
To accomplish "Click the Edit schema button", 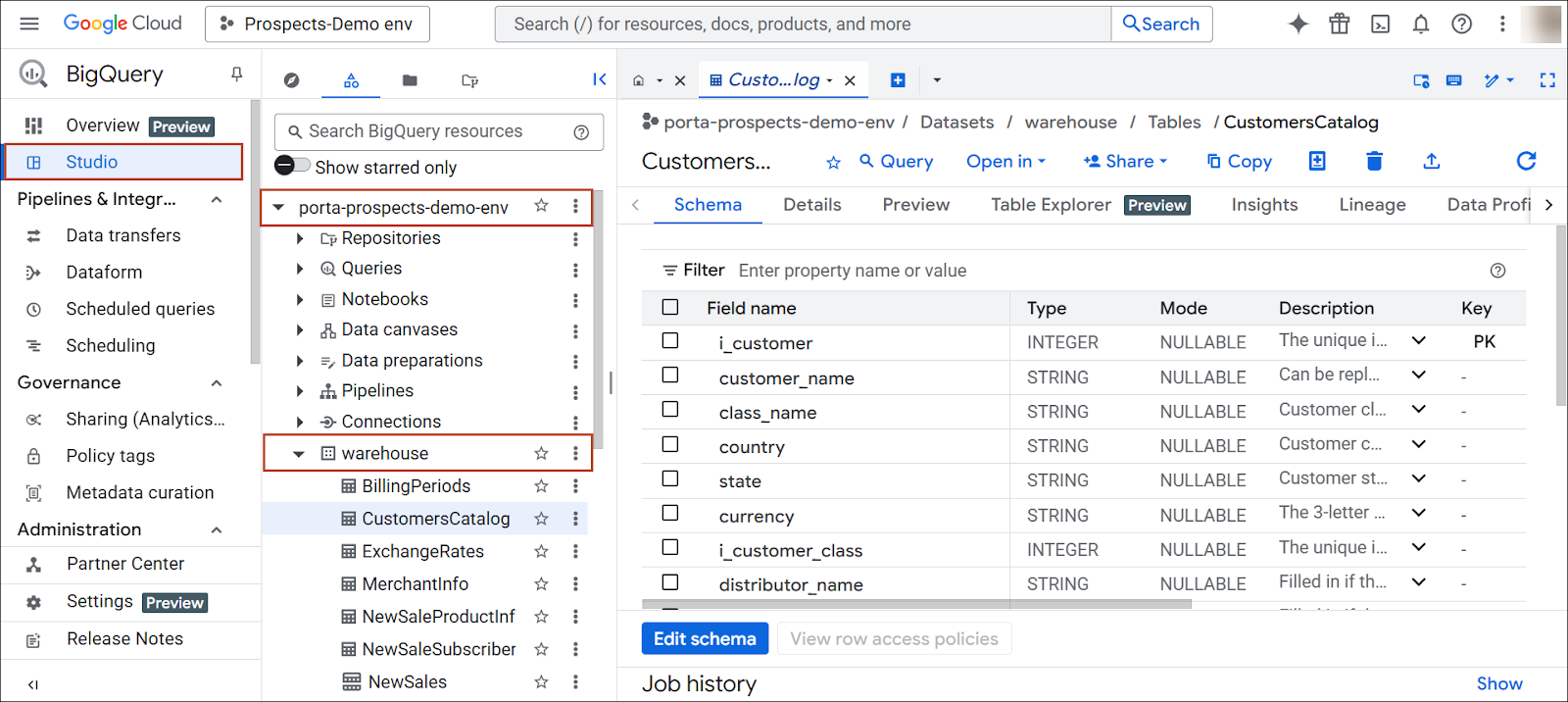I will [705, 639].
